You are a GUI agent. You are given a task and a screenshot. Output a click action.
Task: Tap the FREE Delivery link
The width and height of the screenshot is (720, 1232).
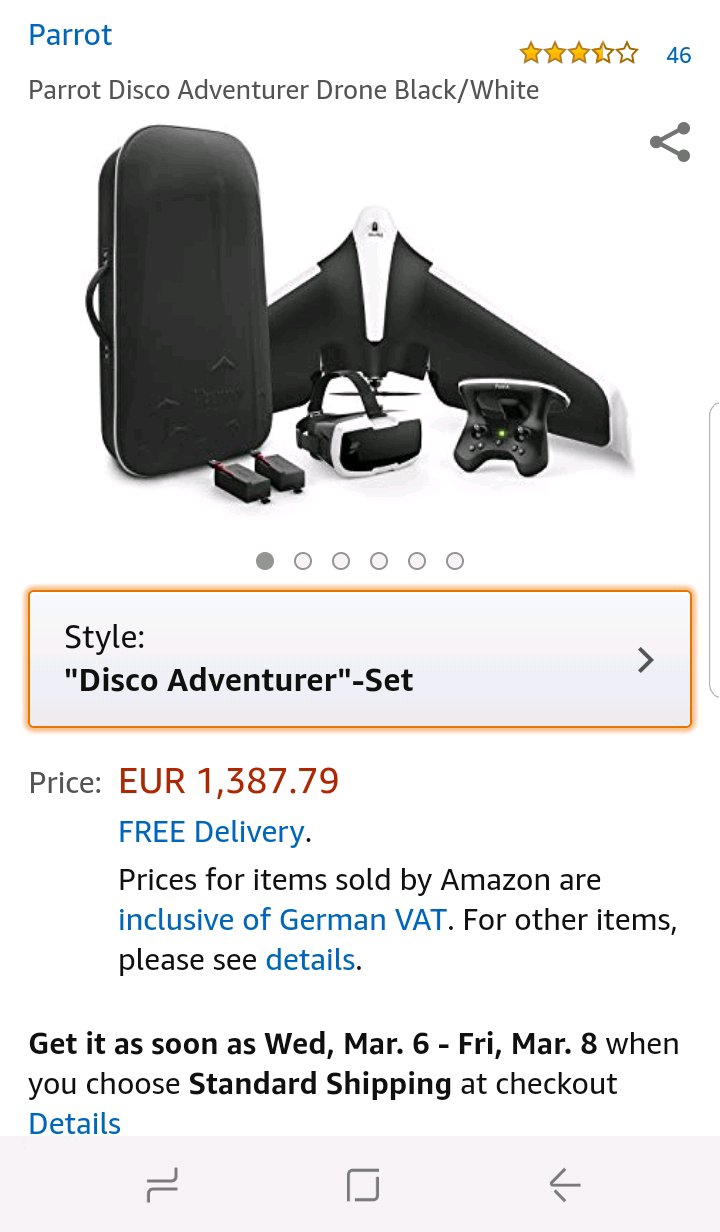click(211, 832)
